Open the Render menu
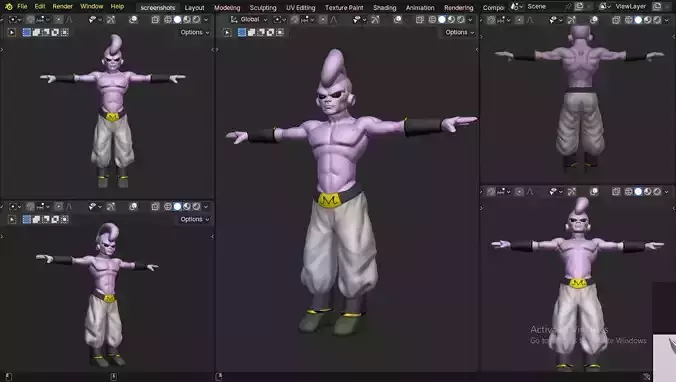This screenshot has width=676, height=382. click(63, 6)
